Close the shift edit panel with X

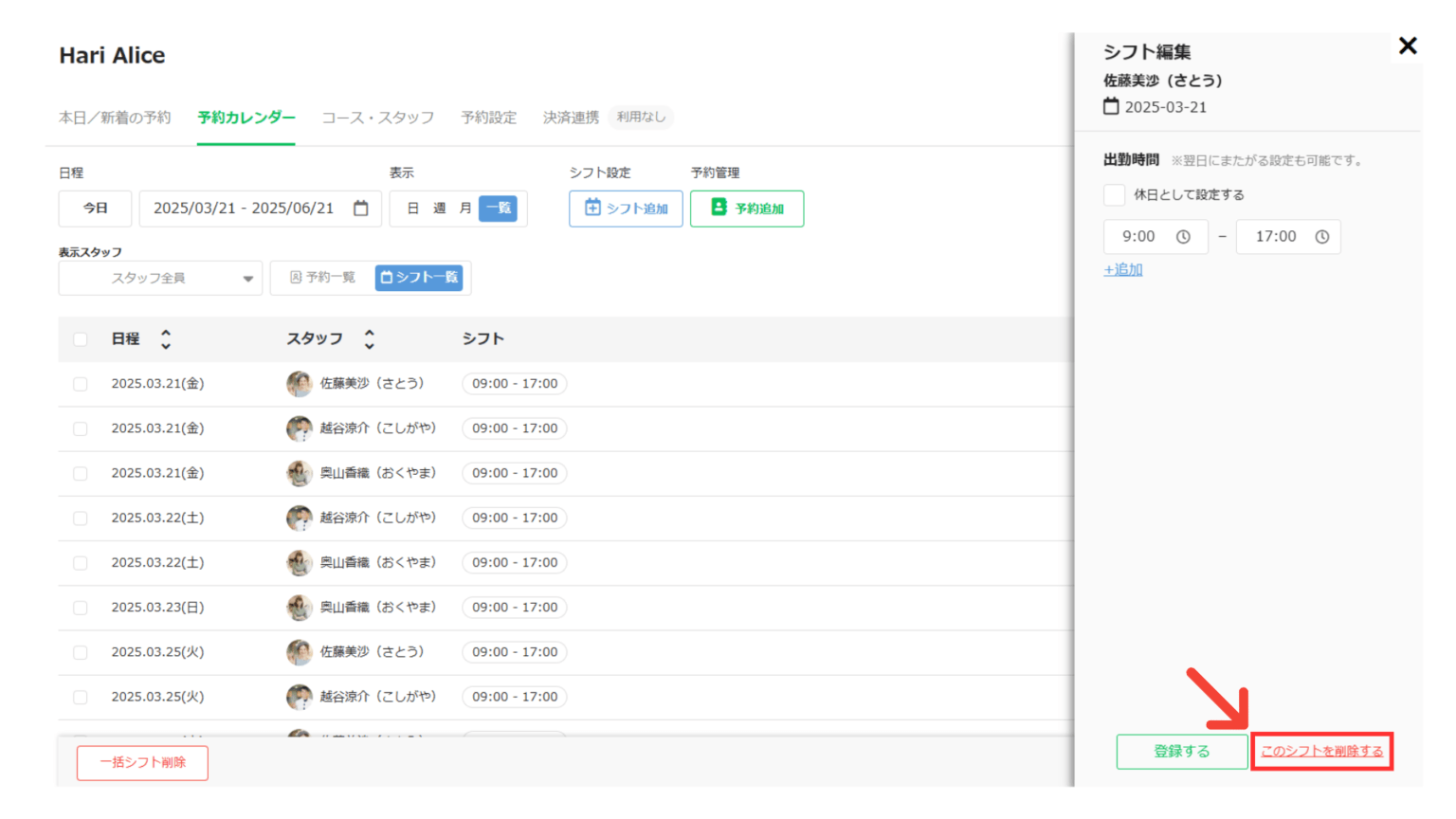(1408, 45)
